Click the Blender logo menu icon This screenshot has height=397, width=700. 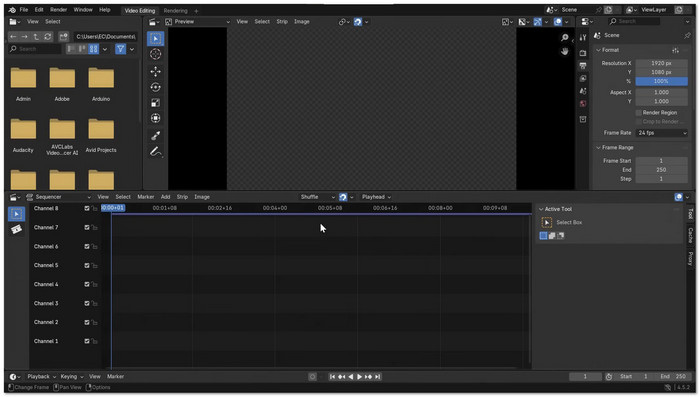point(12,10)
